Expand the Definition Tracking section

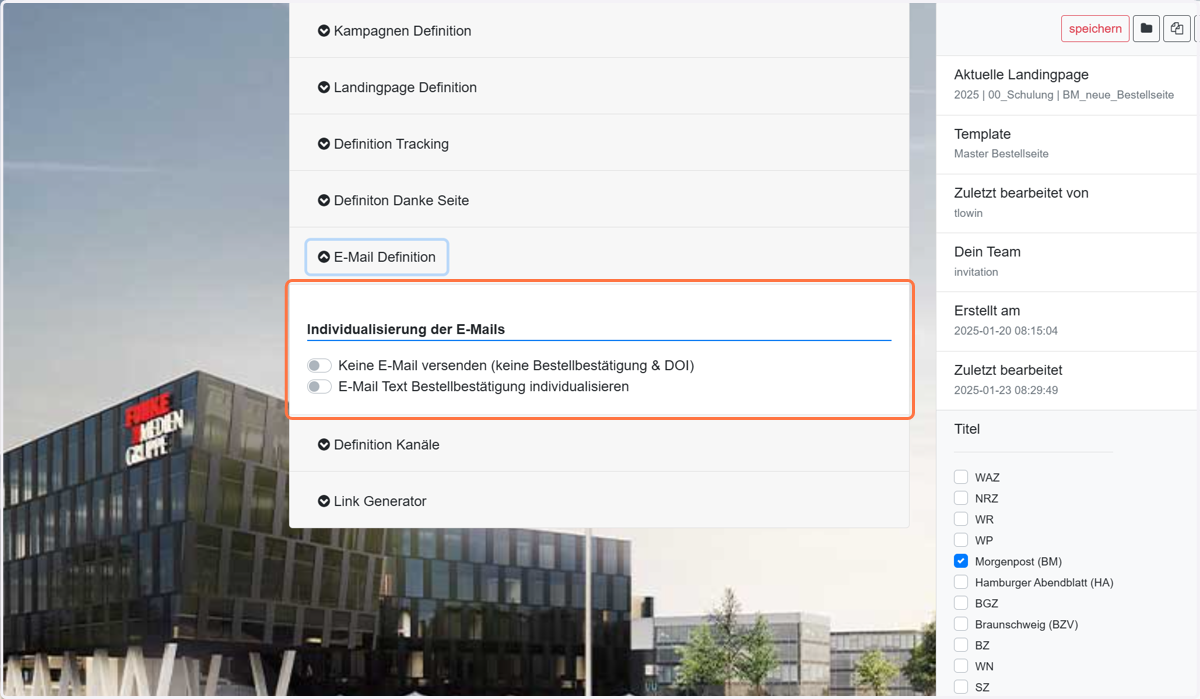point(383,144)
